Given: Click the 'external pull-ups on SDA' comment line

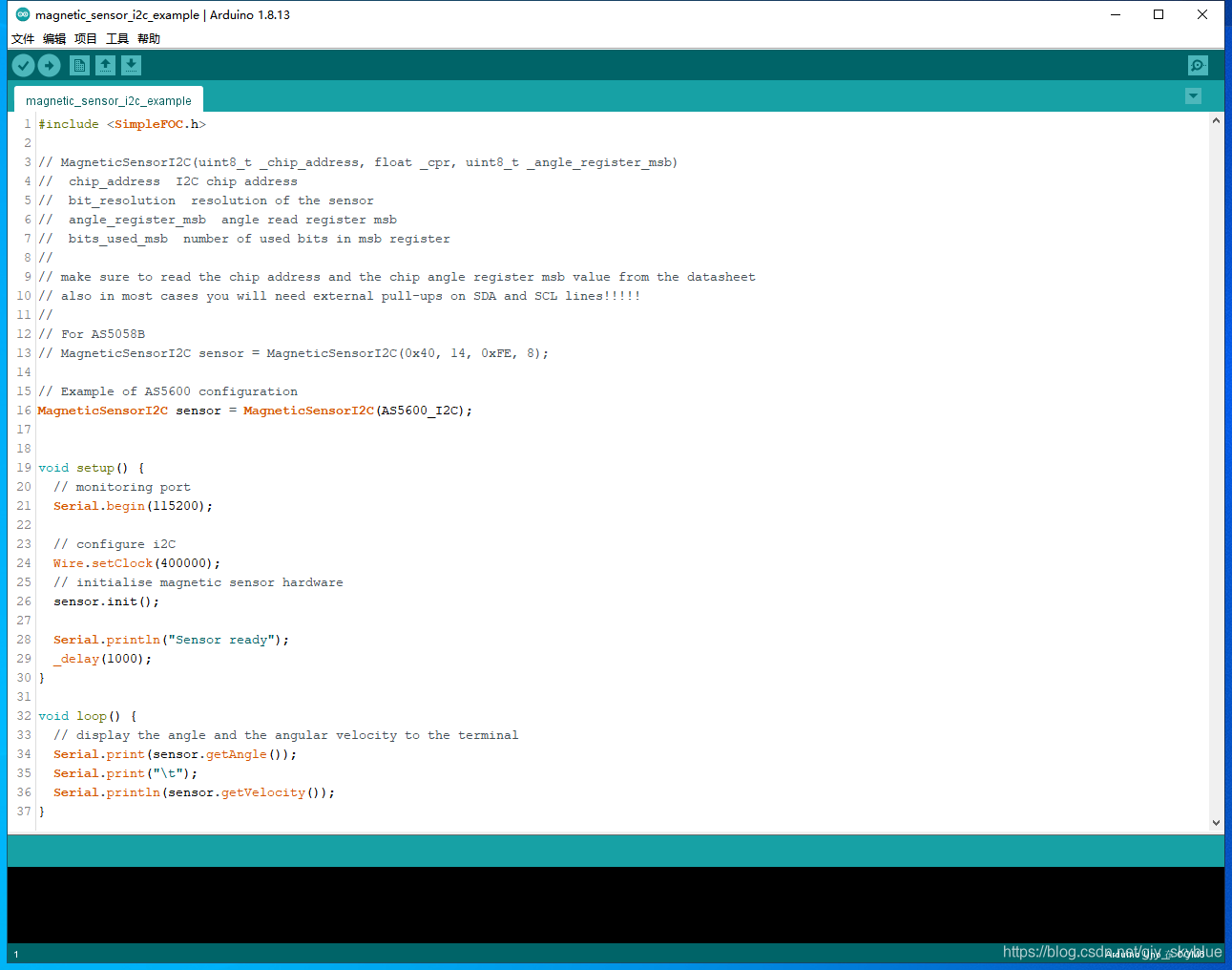Looking at the screenshot, I should point(339,296).
